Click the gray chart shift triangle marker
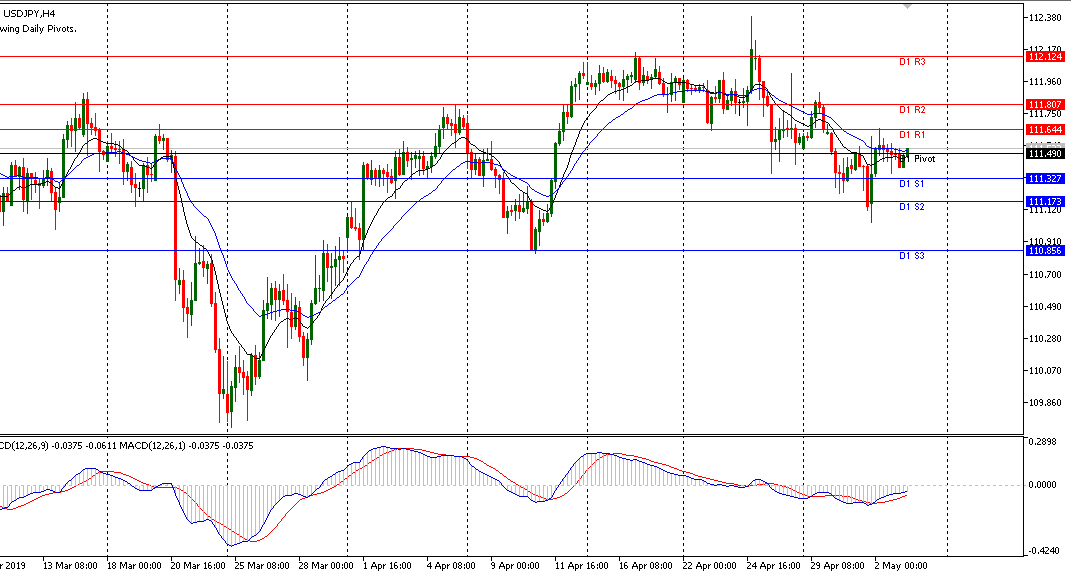The width and height of the screenshot is (1071, 575). 907,5
